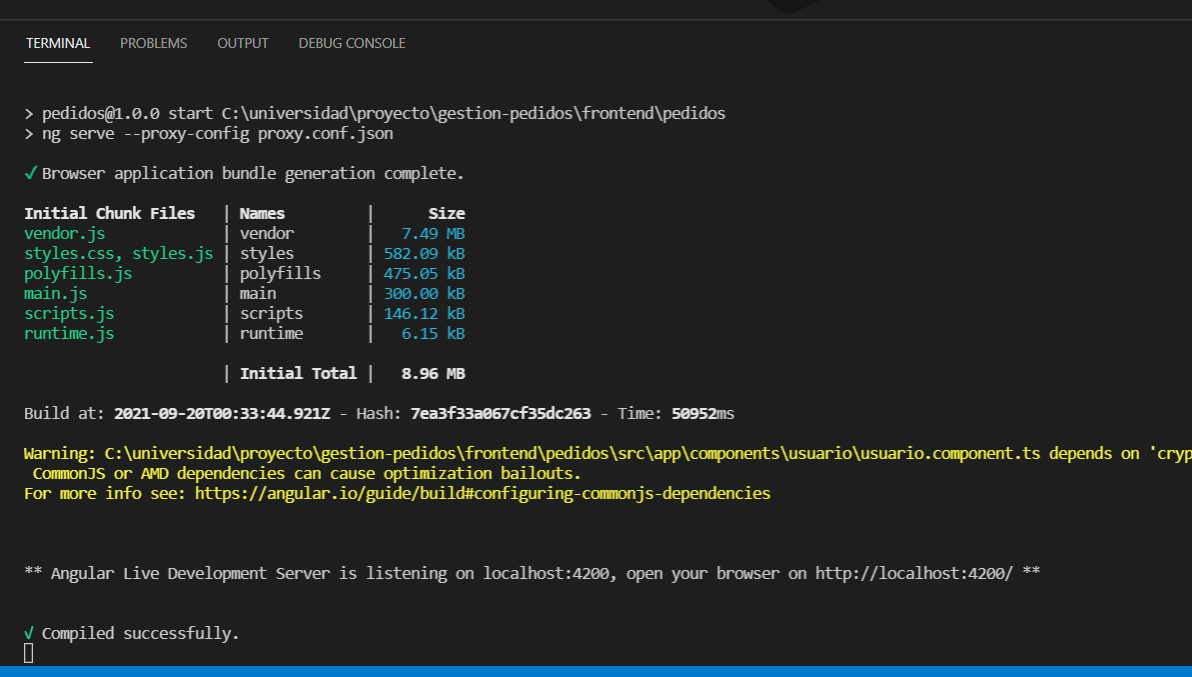Click the 'styles.css, styles.js' file entry
The width and height of the screenshot is (1192, 677).
(x=119, y=254)
